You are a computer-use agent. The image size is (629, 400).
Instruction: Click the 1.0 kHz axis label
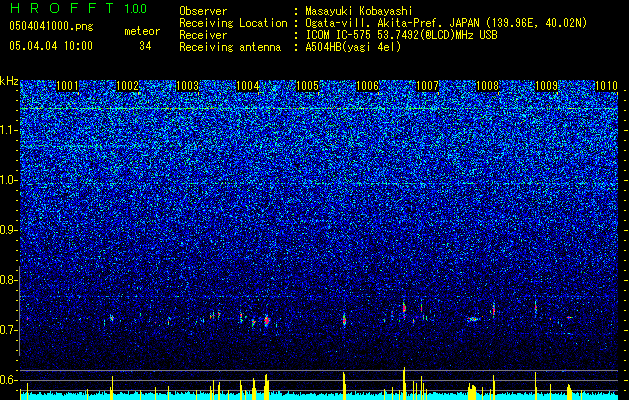(x=9, y=180)
